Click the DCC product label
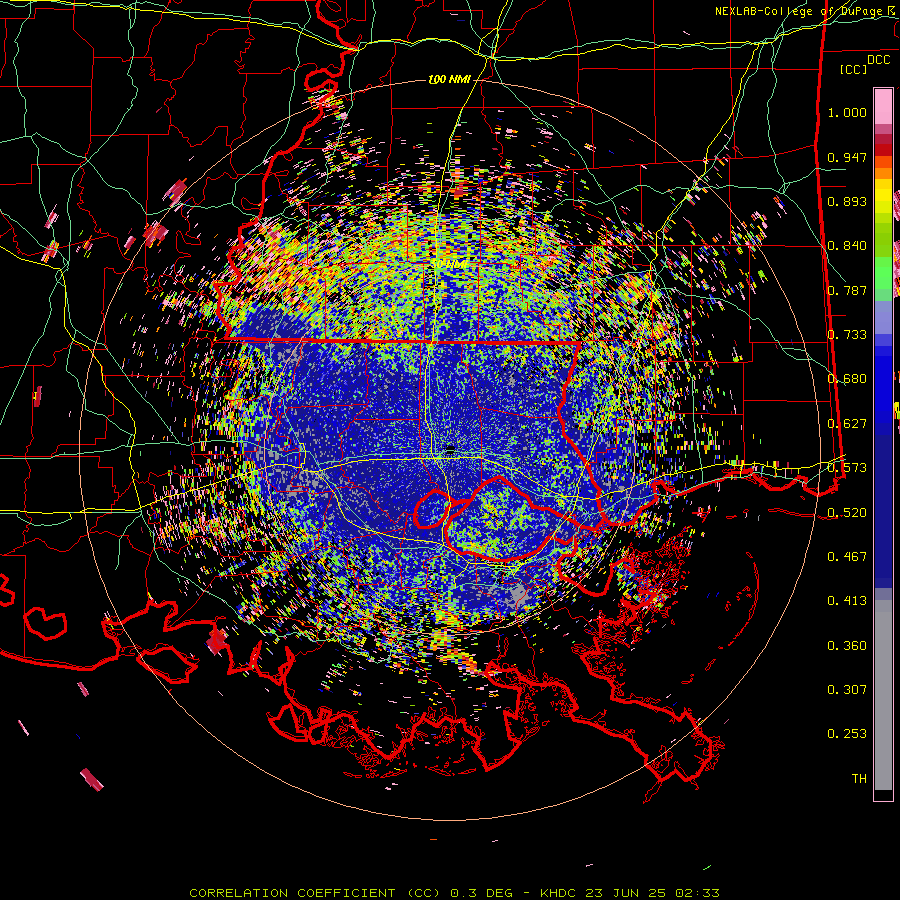This screenshot has width=900, height=900. pos(878,60)
